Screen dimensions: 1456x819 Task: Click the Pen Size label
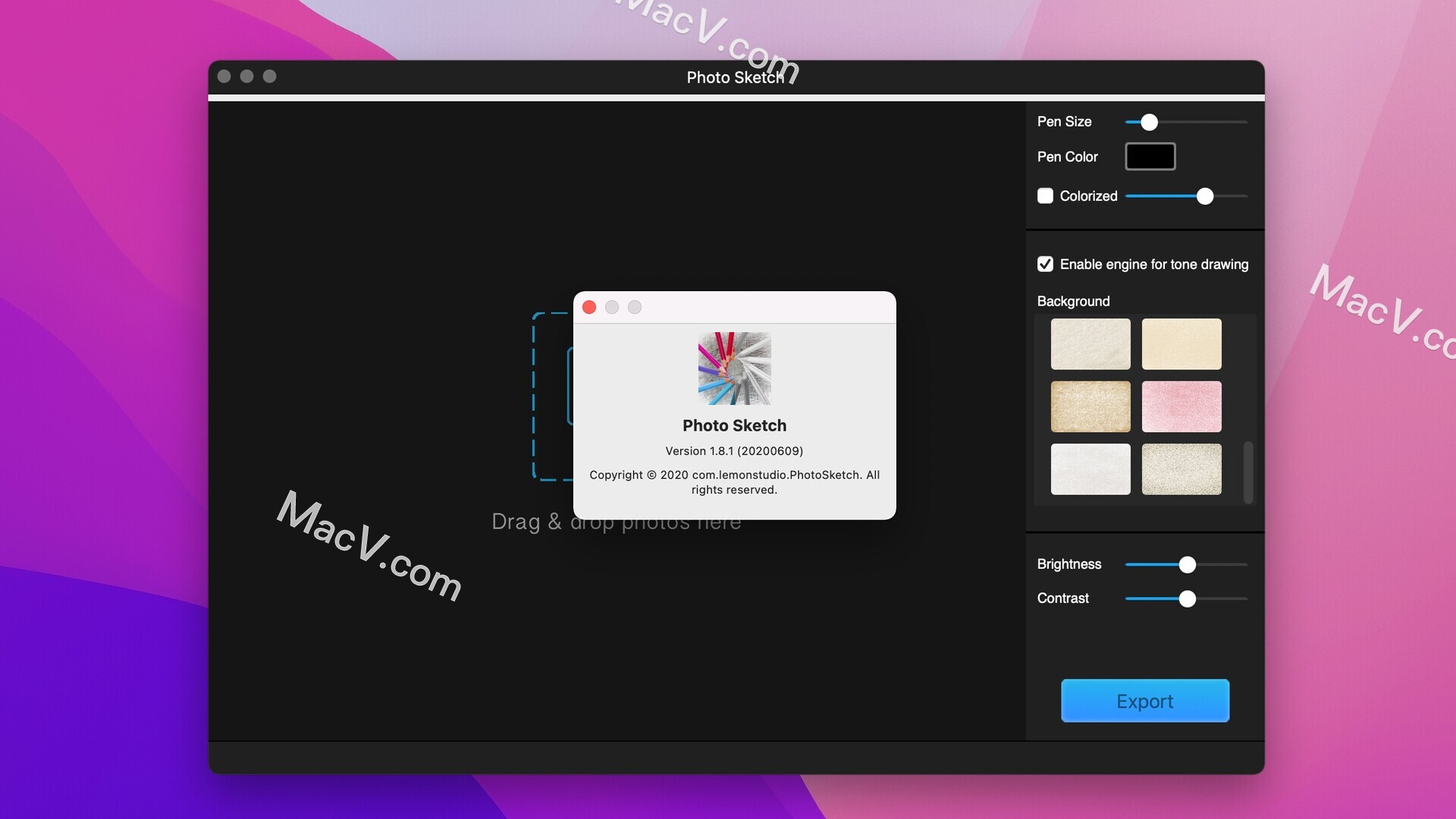click(1064, 121)
